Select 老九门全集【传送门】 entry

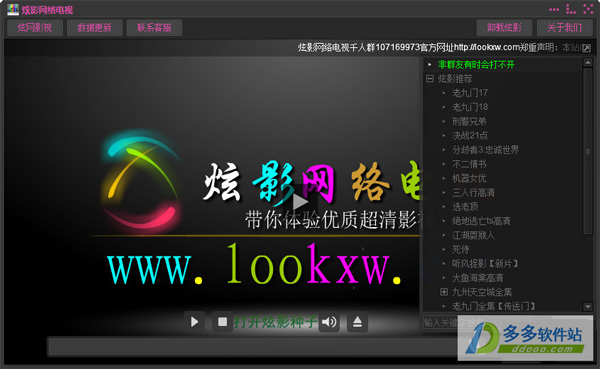tap(493, 306)
